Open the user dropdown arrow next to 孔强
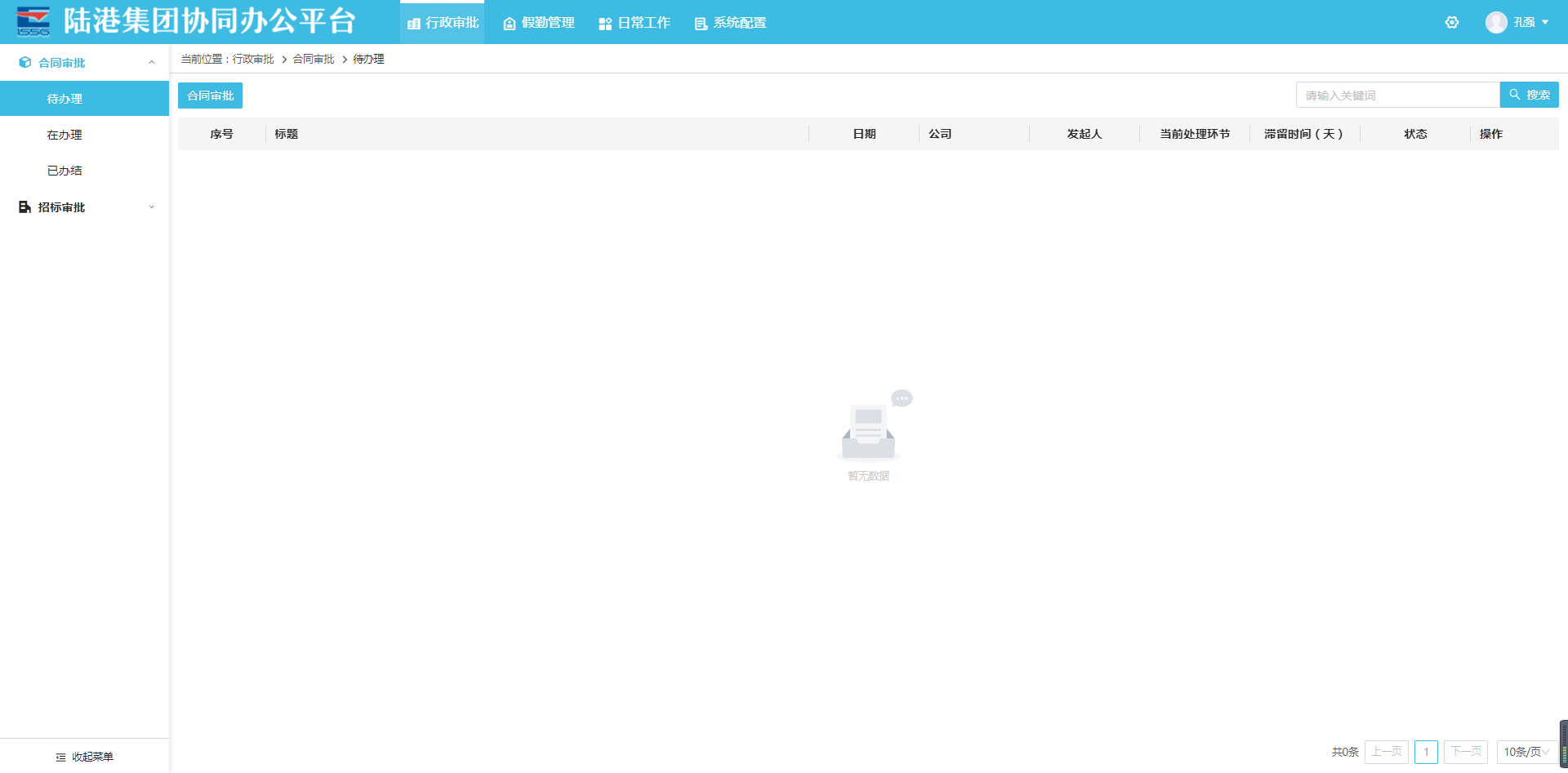 (x=1545, y=22)
